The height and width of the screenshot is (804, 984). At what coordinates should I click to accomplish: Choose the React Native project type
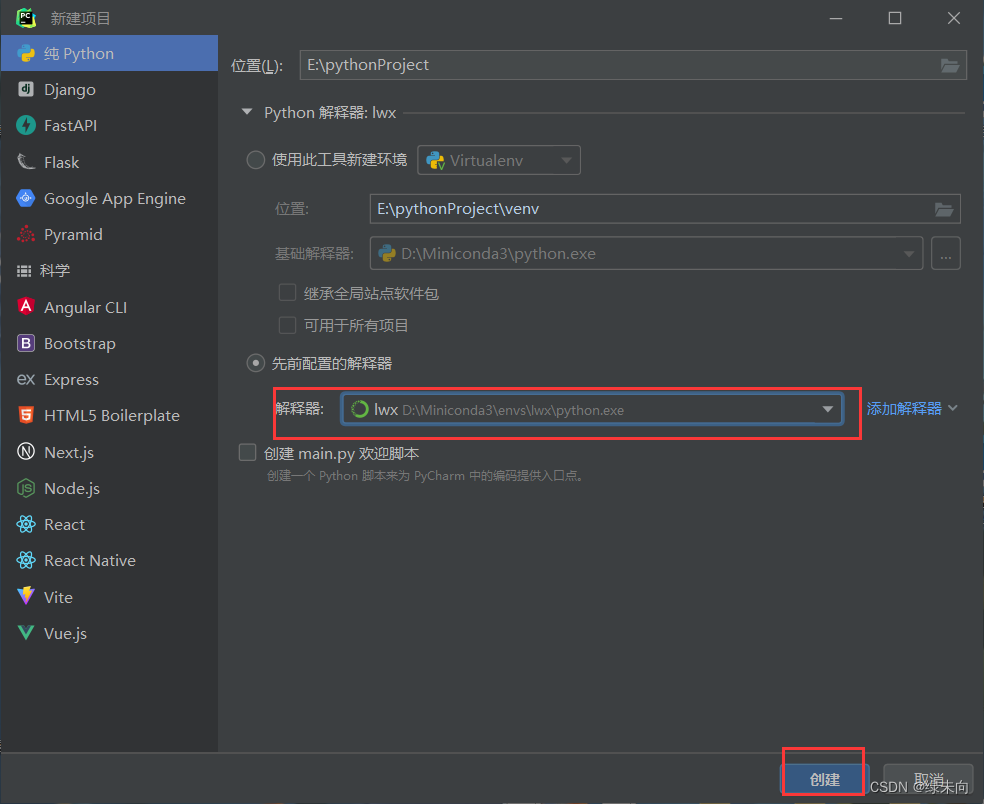coord(109,560)
